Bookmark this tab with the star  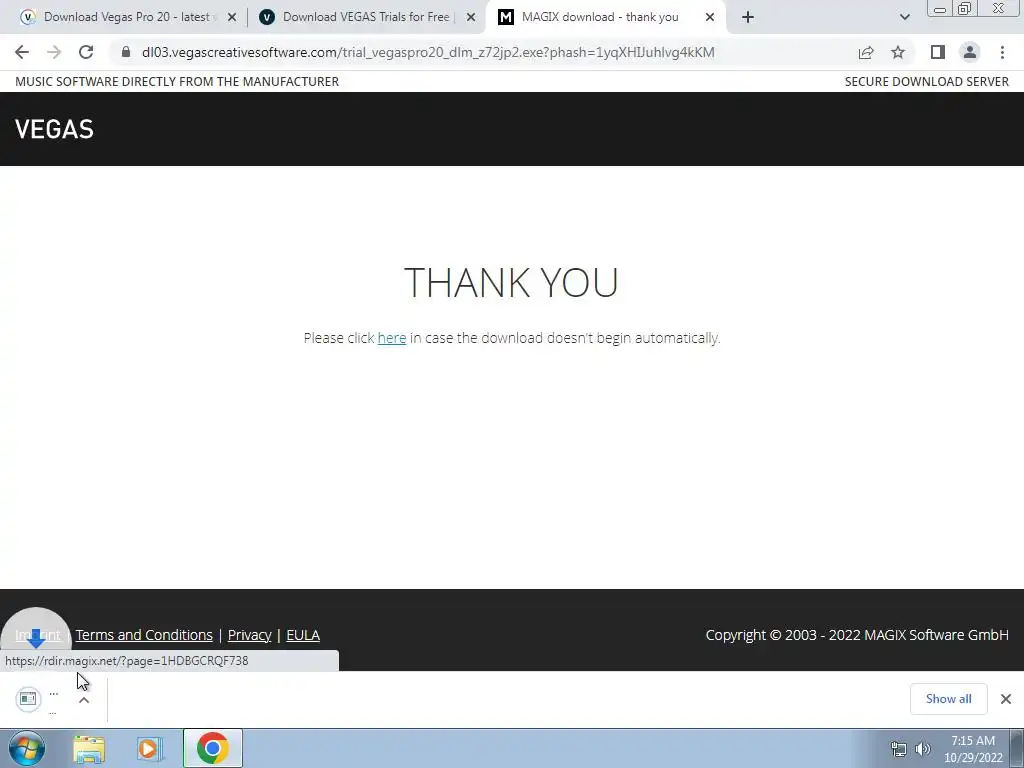tap(898, 52)
